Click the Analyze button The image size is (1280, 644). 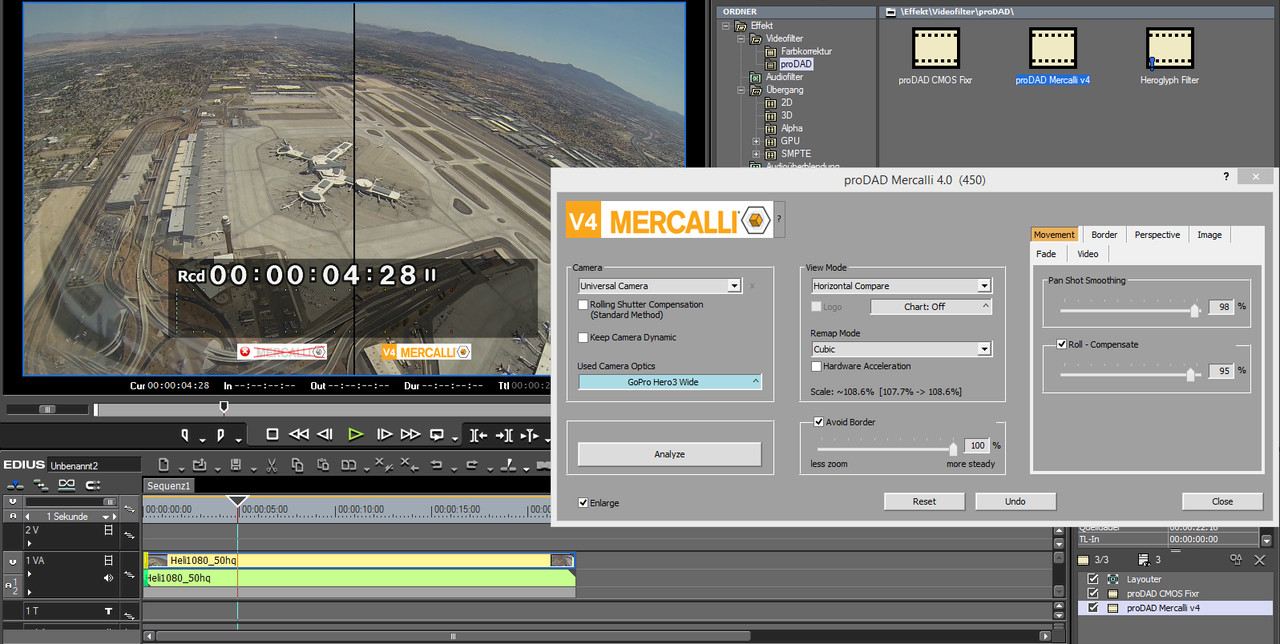(x=669, y=454)
